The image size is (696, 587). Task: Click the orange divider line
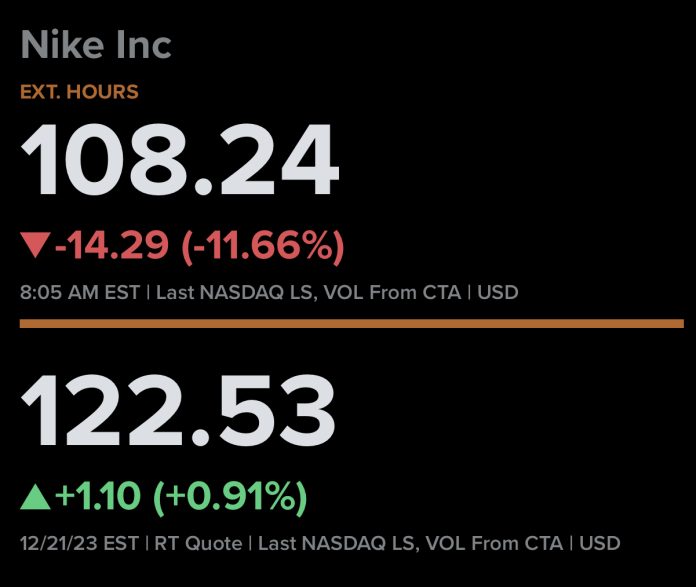click(x=351, y=323)
